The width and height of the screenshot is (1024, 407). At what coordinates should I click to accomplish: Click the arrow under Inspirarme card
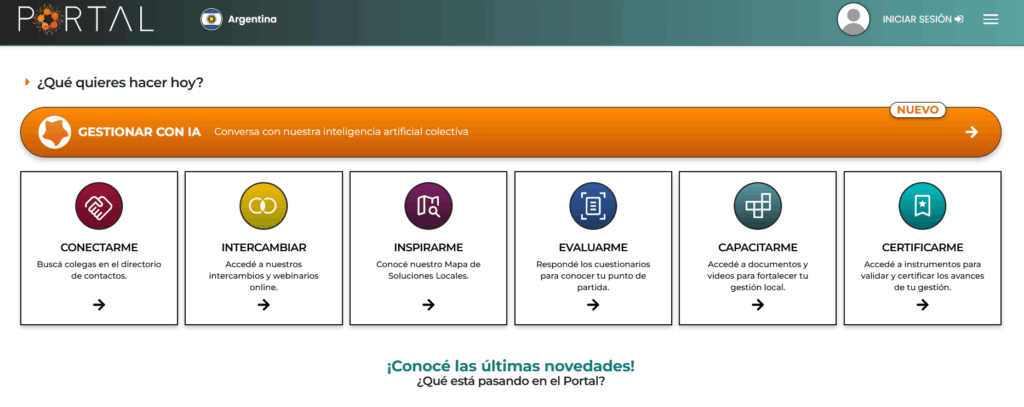[x=428, y=305]
